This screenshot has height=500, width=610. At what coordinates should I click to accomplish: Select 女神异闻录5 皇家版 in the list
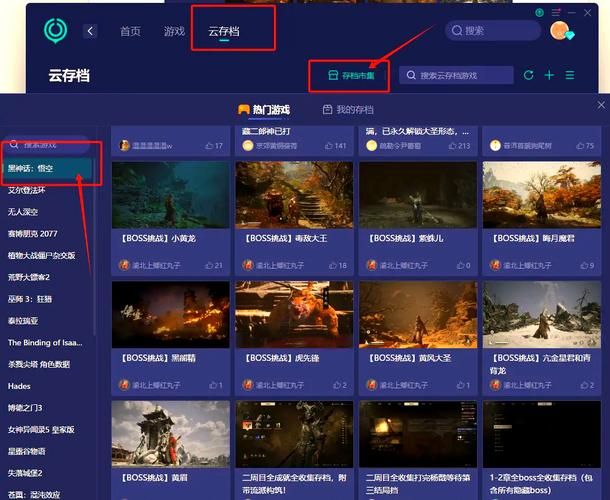(x=41, y=430)
